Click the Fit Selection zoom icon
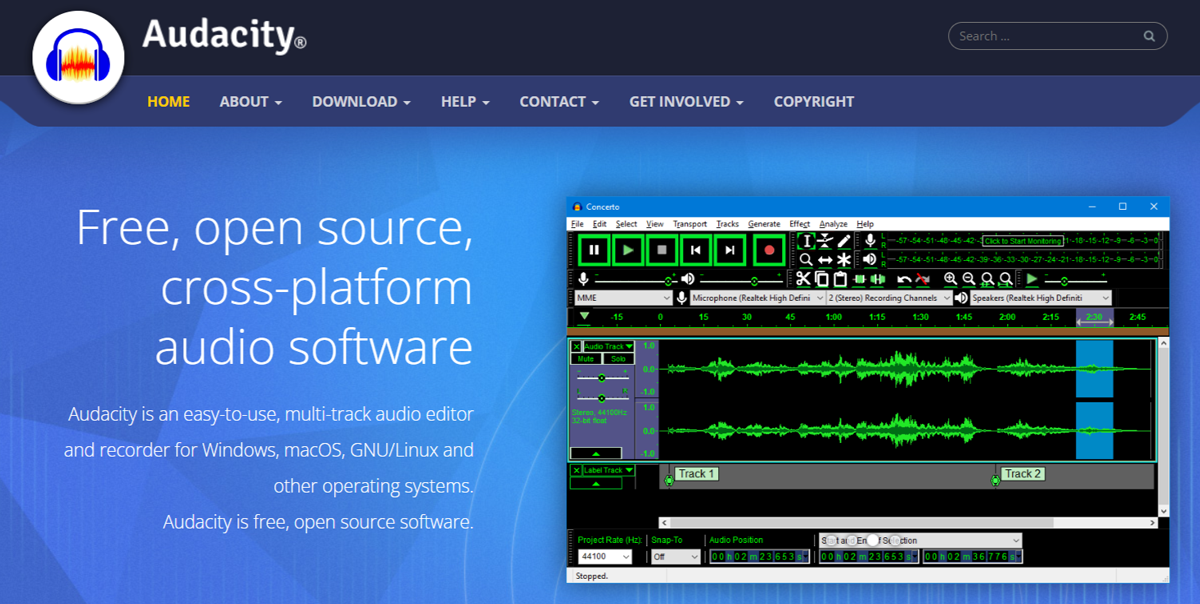The image size is (1200, 604). [987, 279]
